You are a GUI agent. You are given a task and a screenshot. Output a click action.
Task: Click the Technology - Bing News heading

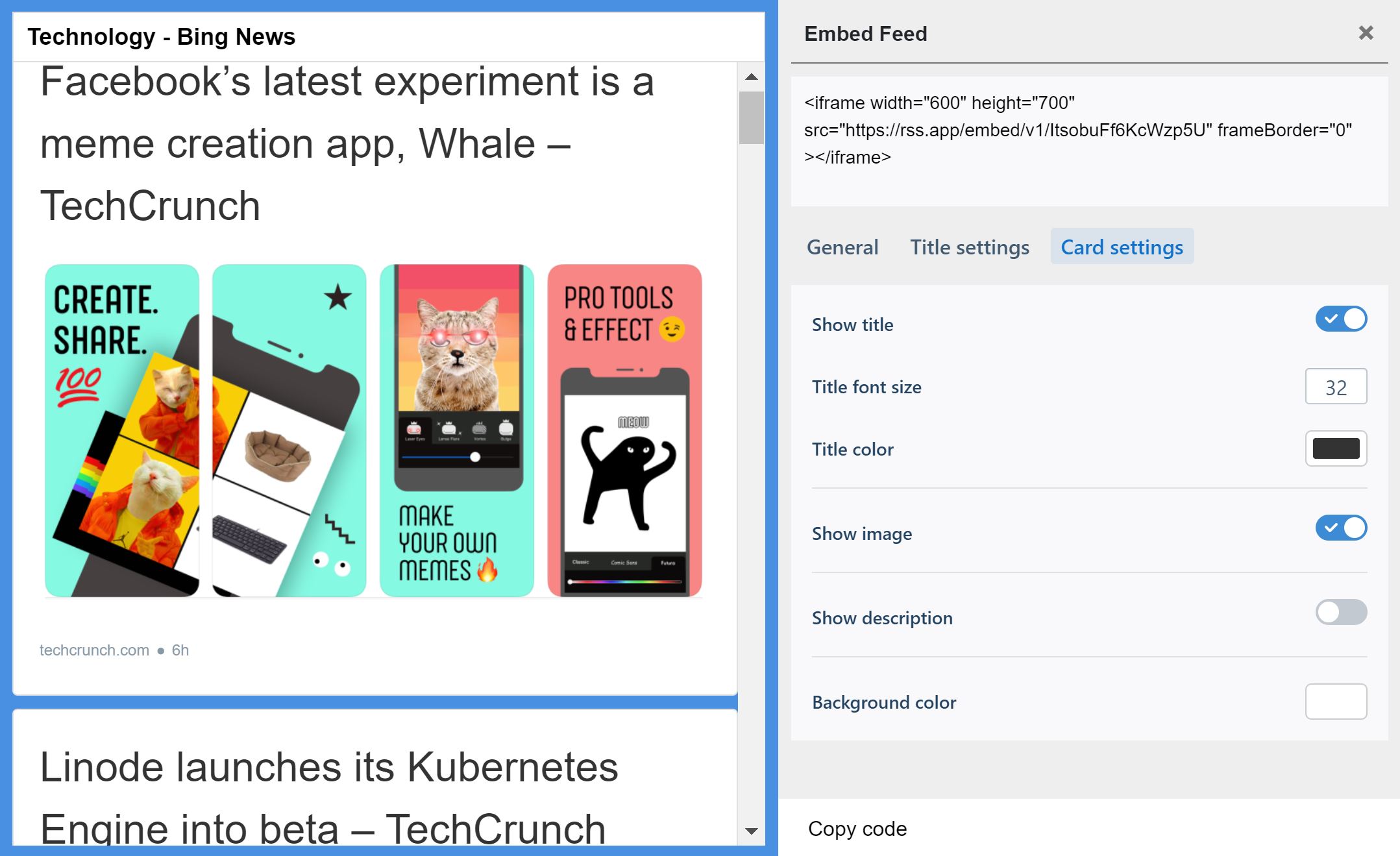[161, 37]
